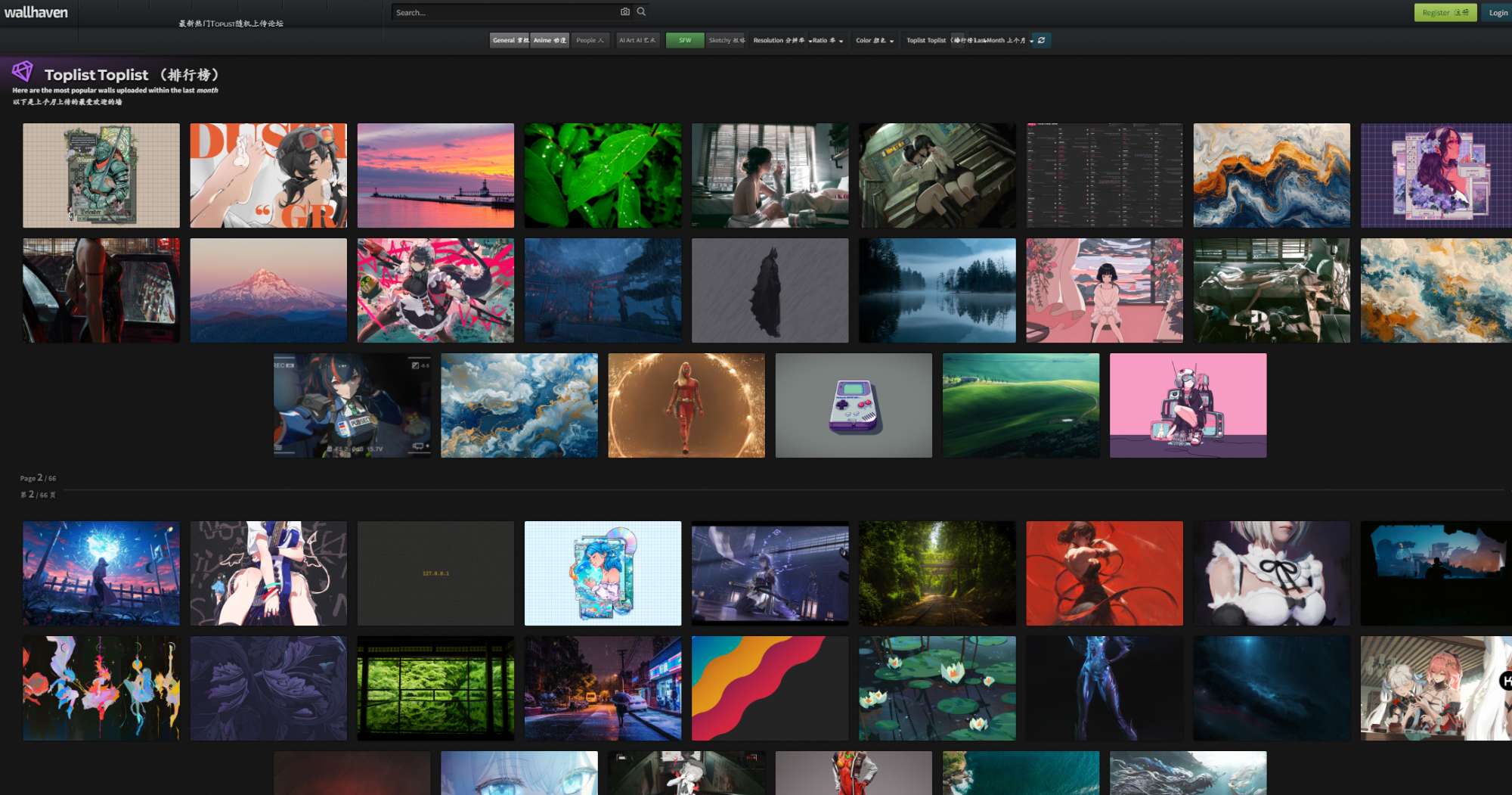Click the magnifier search icon
Screen dimensions: 1512x795
coord(641,12)
